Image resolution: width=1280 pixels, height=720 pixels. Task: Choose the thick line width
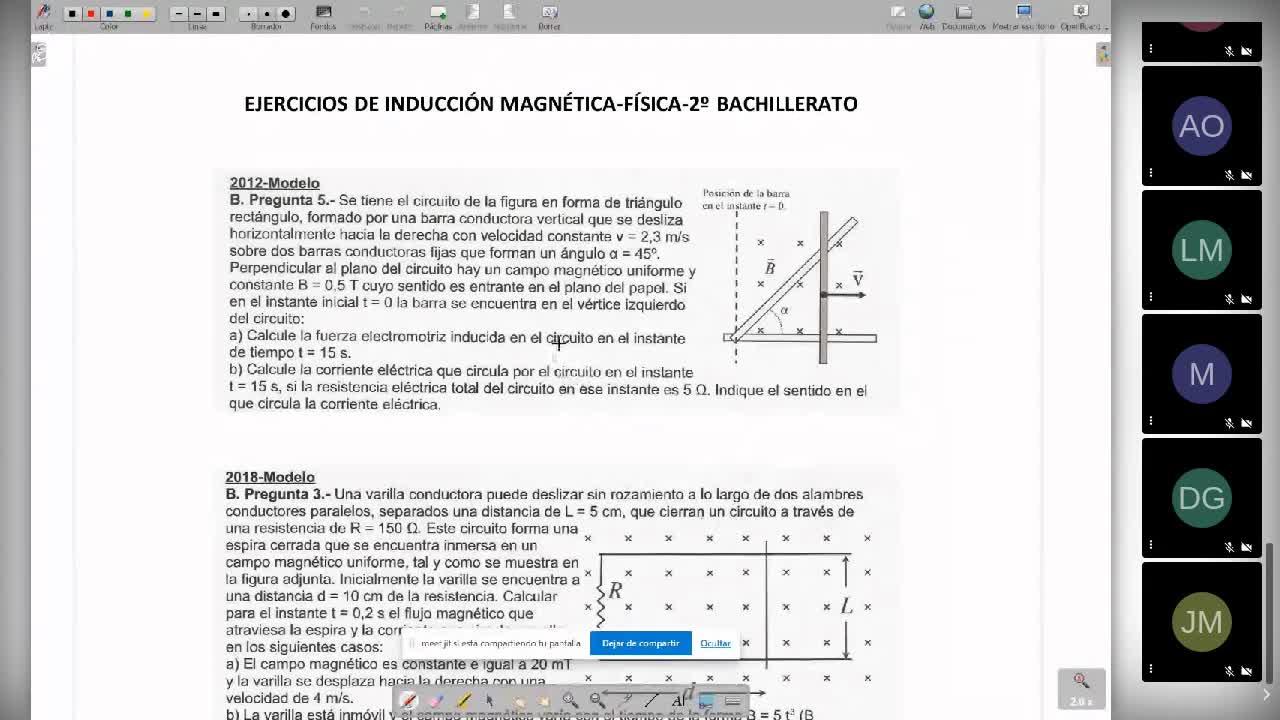click(216, 14)
